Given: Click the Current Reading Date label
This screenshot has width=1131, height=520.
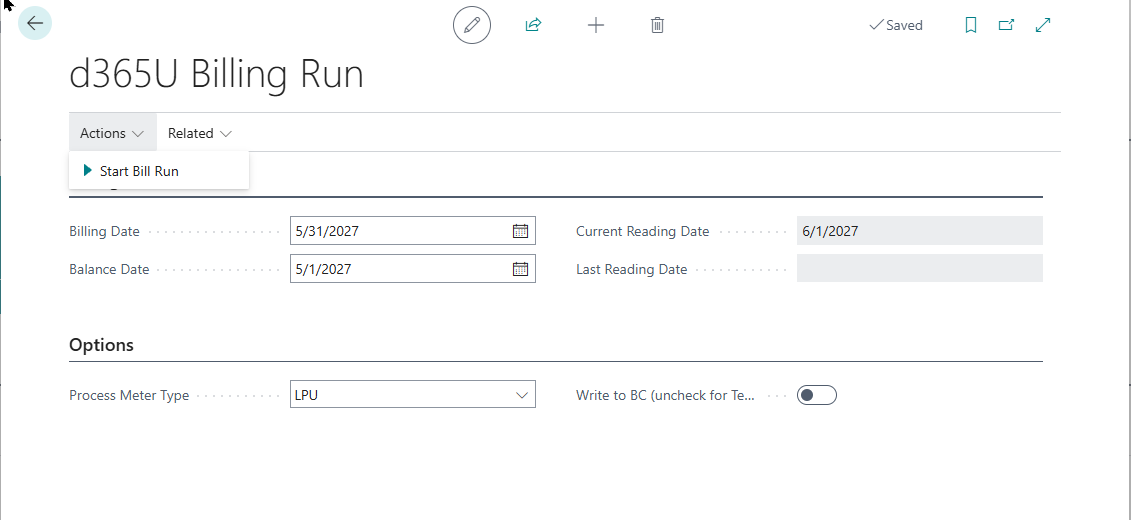Looking at the screenshot, I should pyautogui.click(x=643, y=232).
